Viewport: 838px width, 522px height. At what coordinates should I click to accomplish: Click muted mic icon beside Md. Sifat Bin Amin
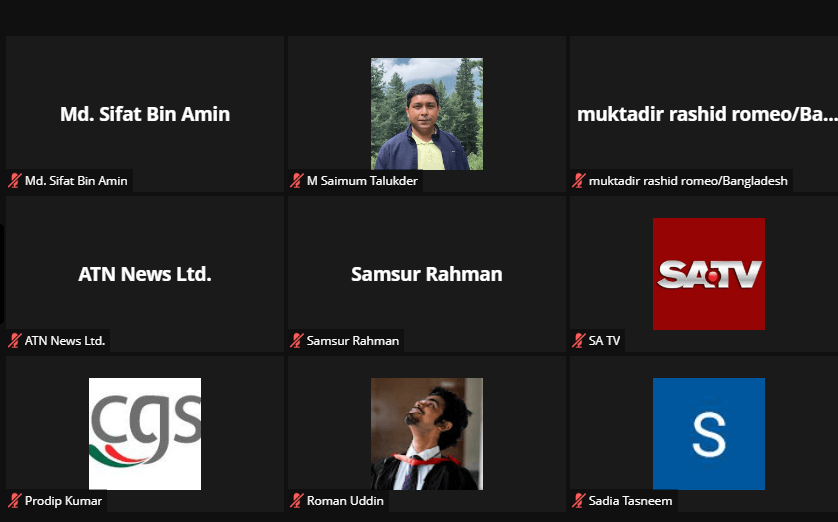point(14,181)
